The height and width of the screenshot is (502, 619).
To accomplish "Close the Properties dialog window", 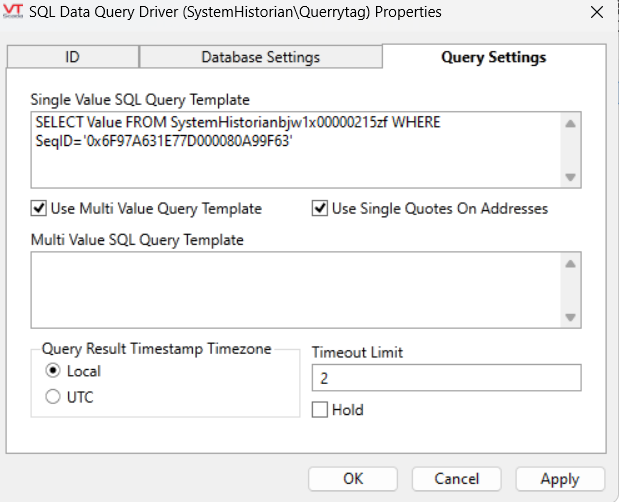I will 596,13.
